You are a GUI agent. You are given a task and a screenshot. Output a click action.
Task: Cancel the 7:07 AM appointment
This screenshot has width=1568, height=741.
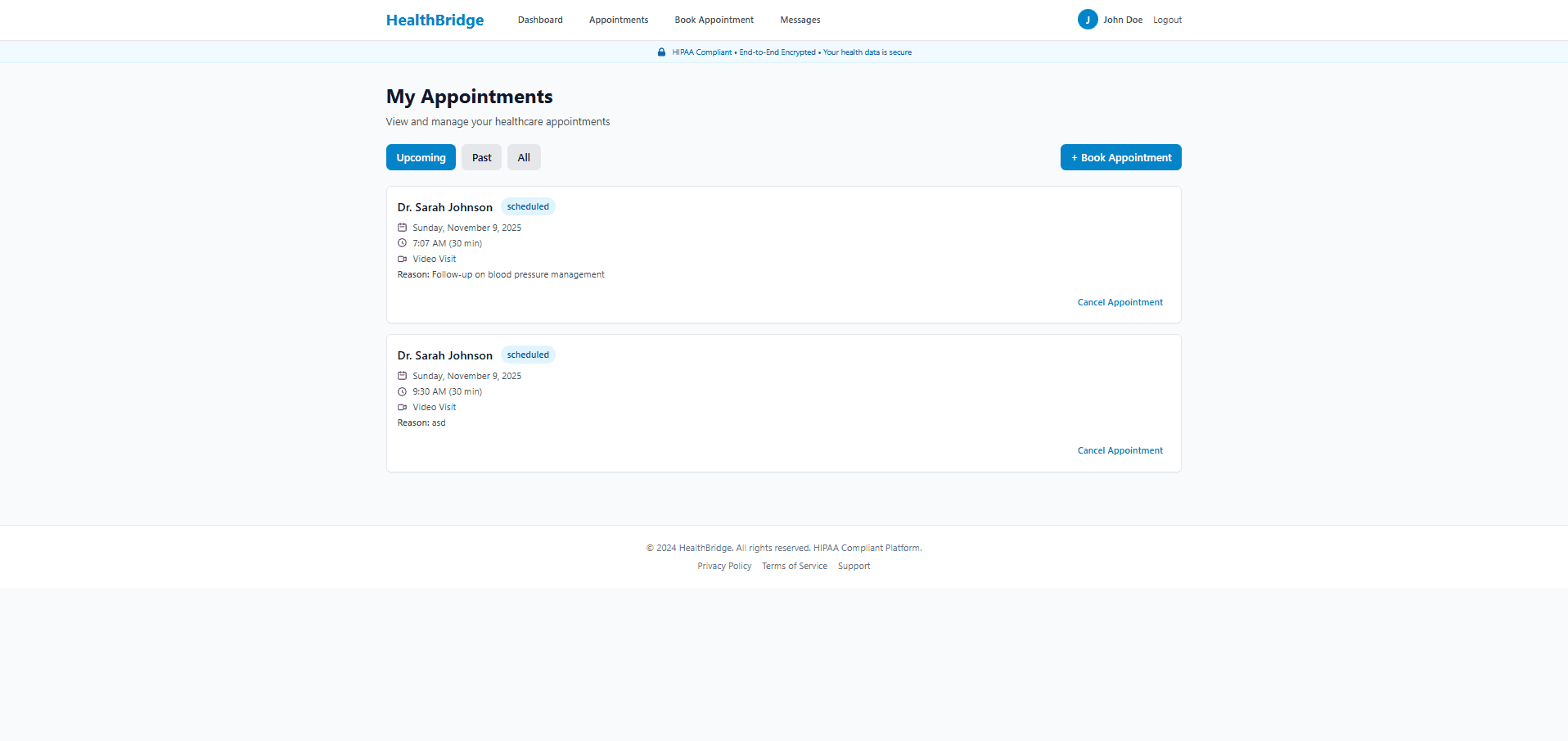(x=1120, y=301)
